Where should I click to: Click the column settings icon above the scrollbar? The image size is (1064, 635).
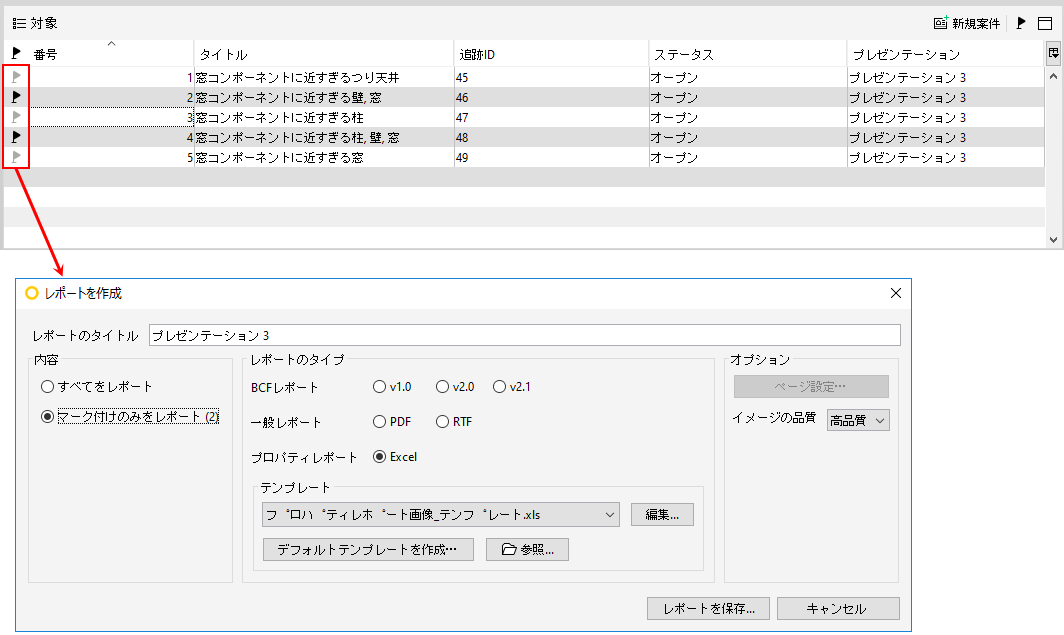click(1053, 53)
